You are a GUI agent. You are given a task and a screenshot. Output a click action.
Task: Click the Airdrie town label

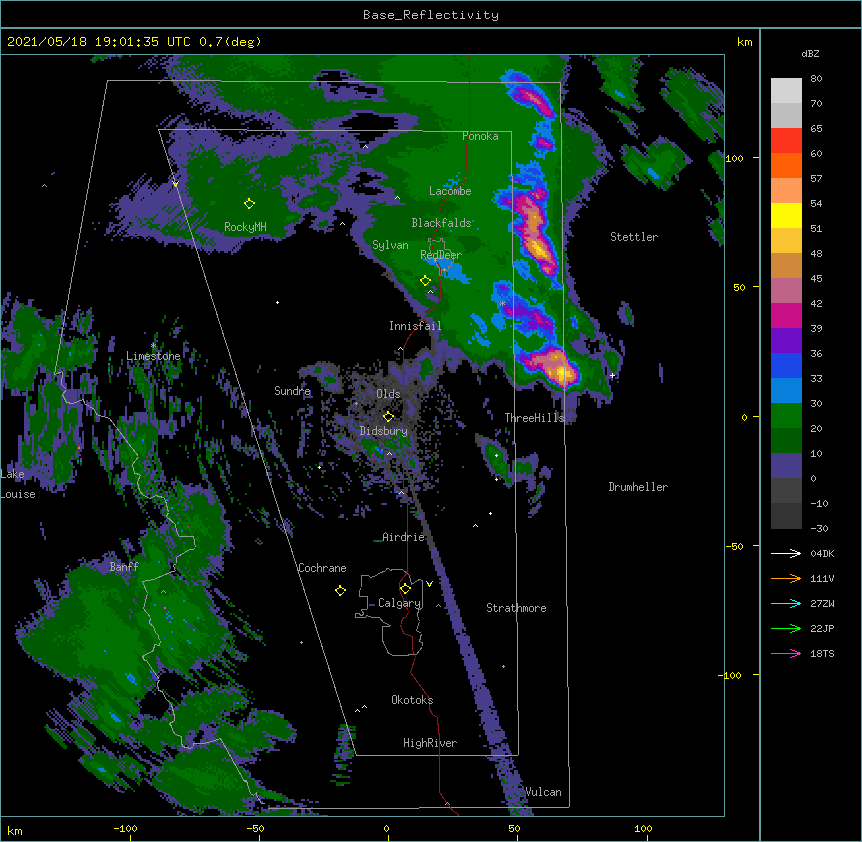404,537
